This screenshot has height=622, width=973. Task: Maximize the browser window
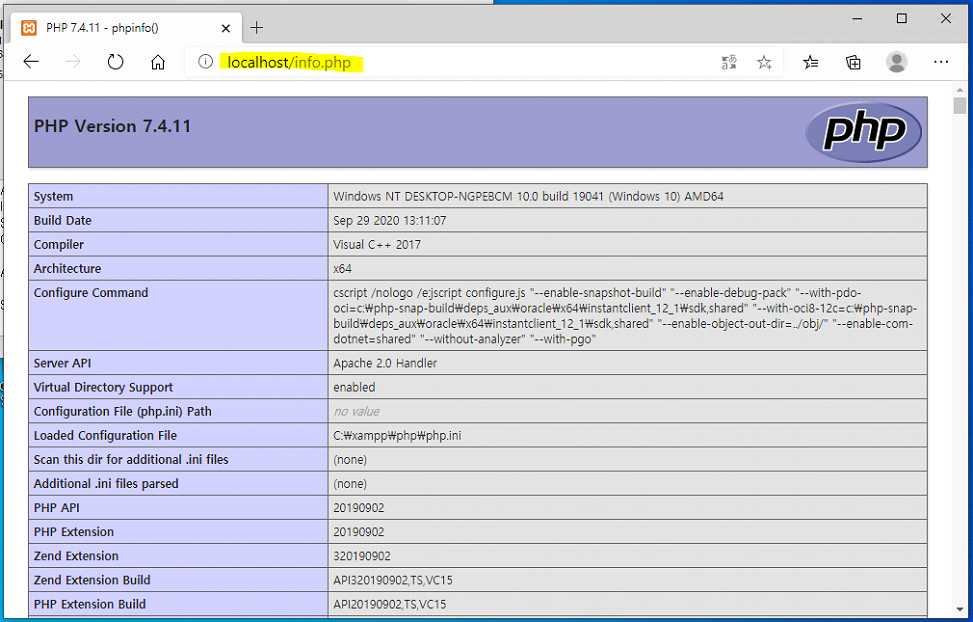click(902, 19)
